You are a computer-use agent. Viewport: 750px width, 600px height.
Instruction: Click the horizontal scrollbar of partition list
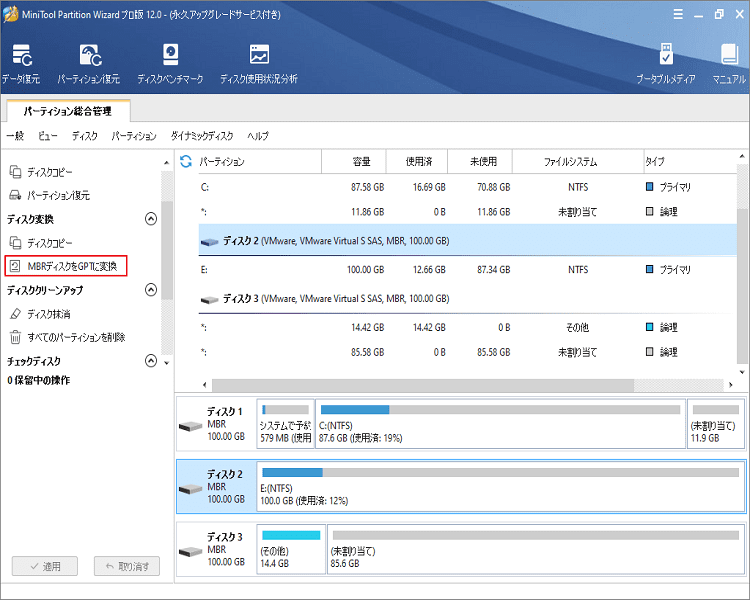click(423, 385)
